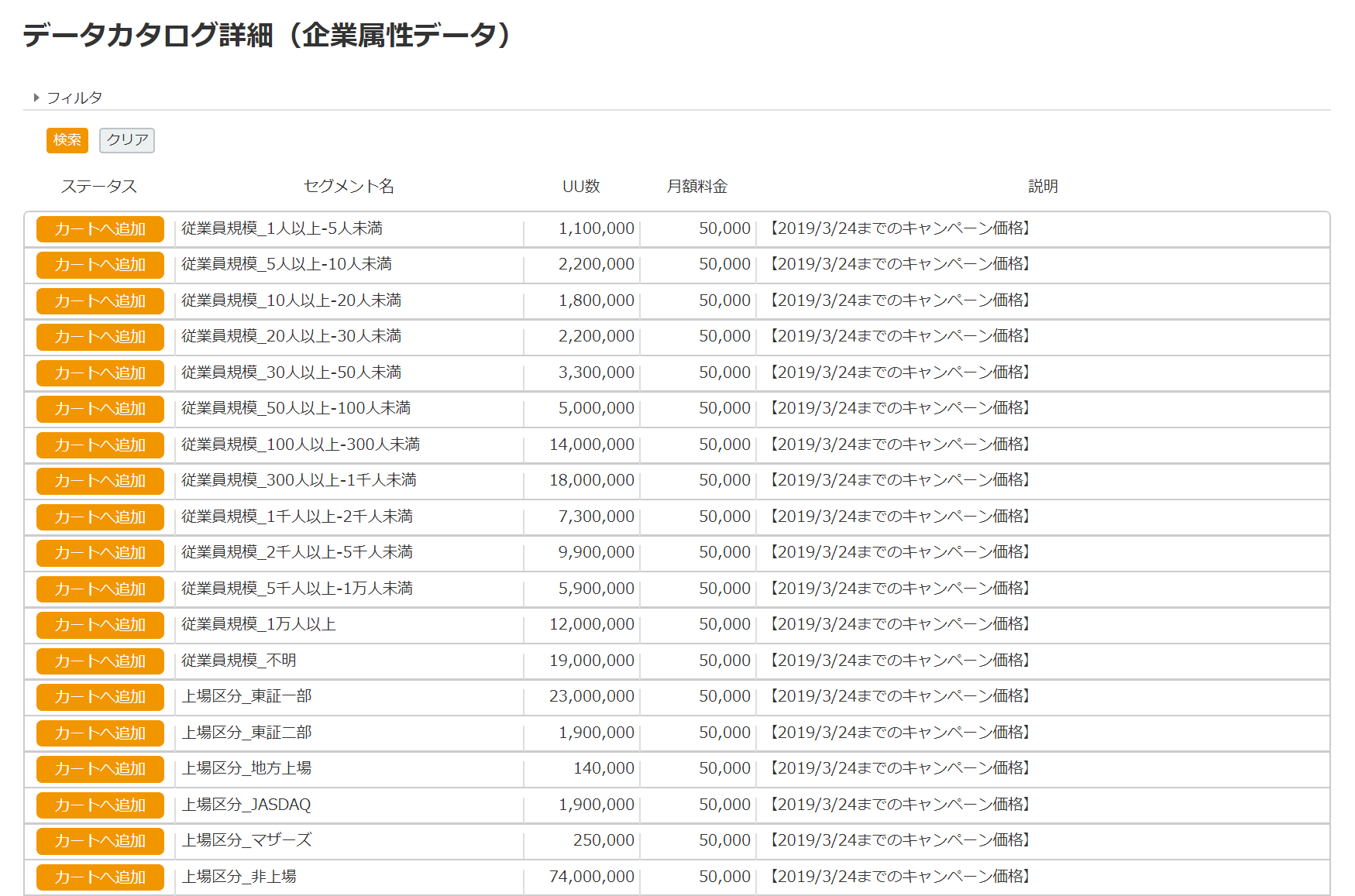The width and height of the screenshot is (1355, 896).
Task: Add 上場区分_マザーズ segment to cart
Action: tap(98, 841)
